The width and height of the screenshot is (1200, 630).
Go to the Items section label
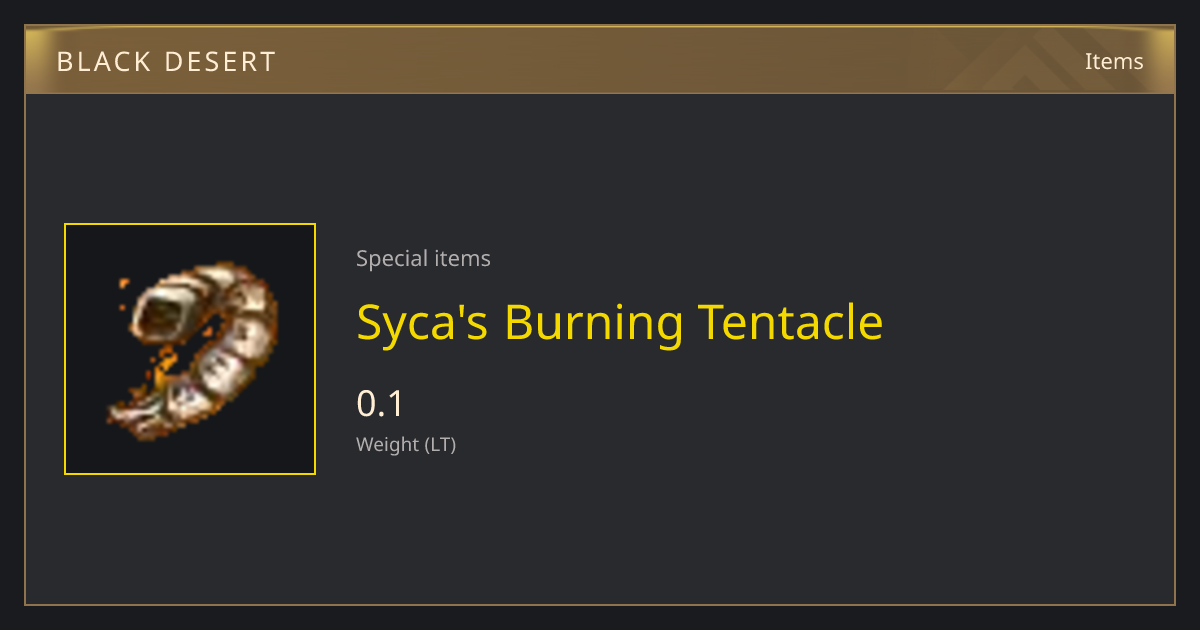point(1114,61)
